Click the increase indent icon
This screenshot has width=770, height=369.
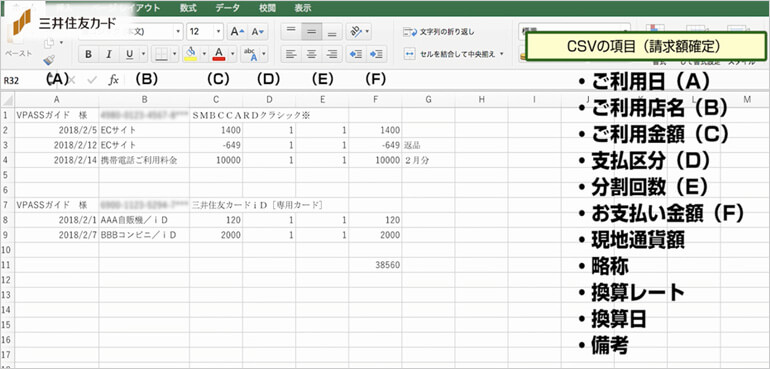(x=377, y=54)
